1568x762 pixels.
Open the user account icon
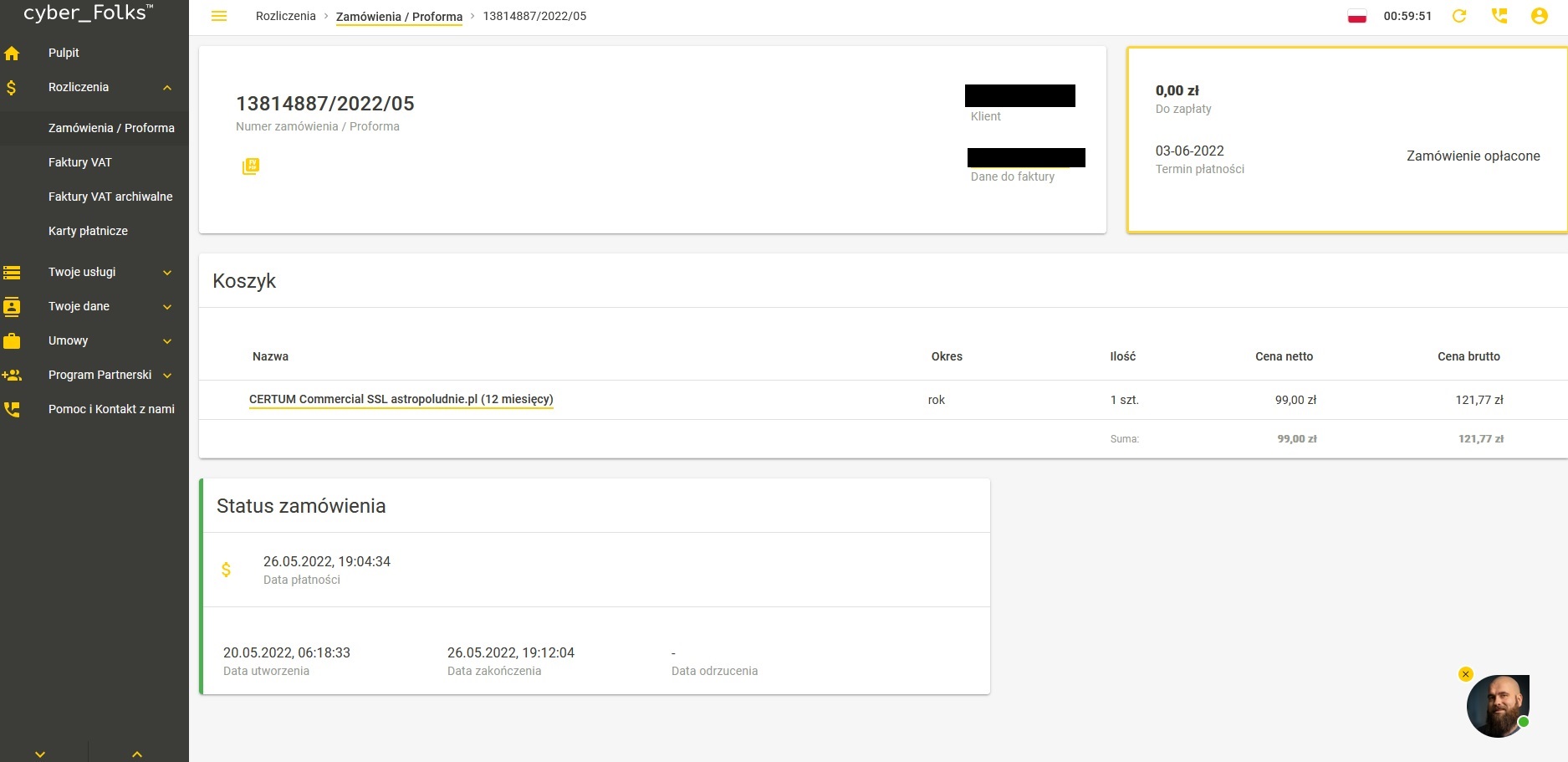(x=1540, y=16)
